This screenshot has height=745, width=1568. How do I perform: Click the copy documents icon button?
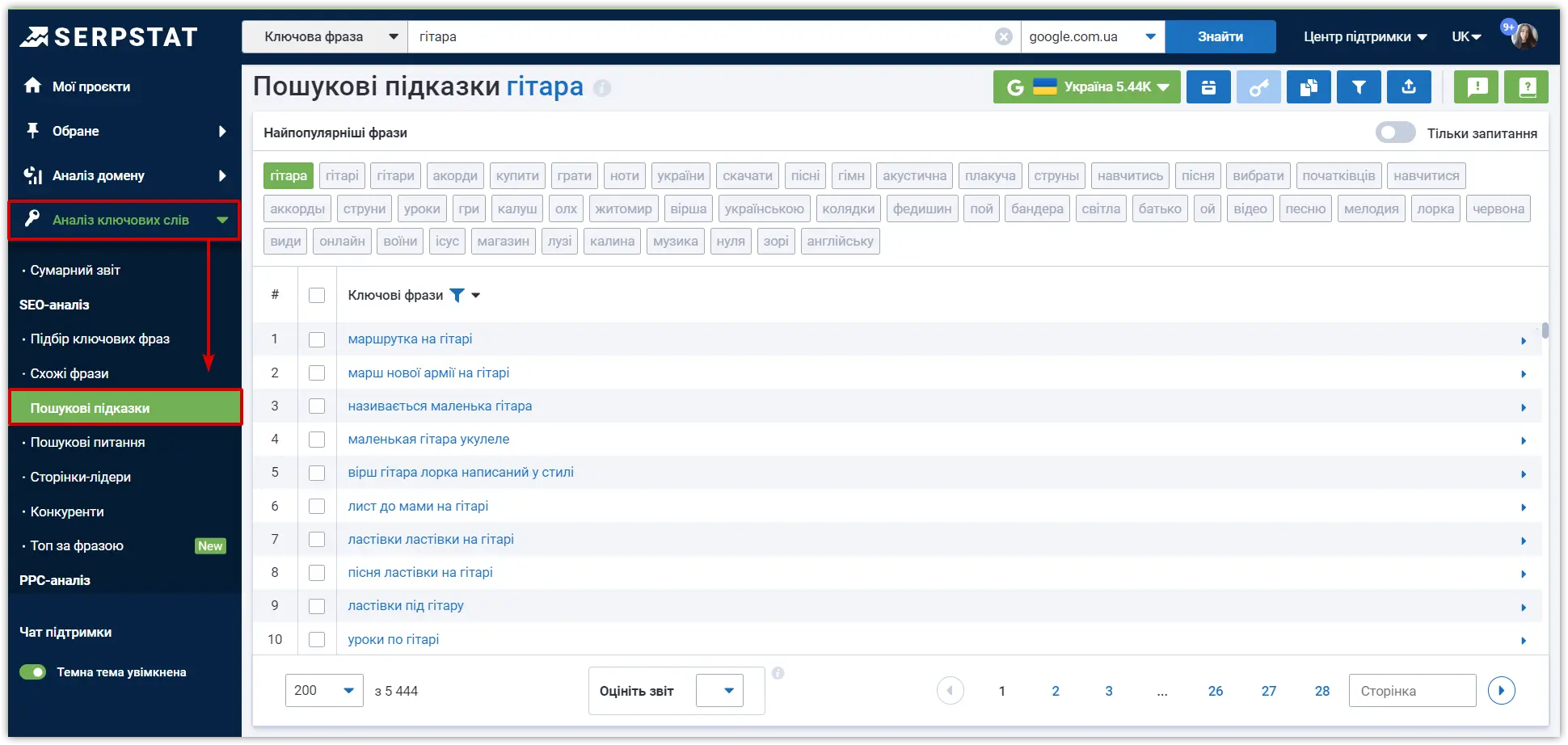(1309, 86)
